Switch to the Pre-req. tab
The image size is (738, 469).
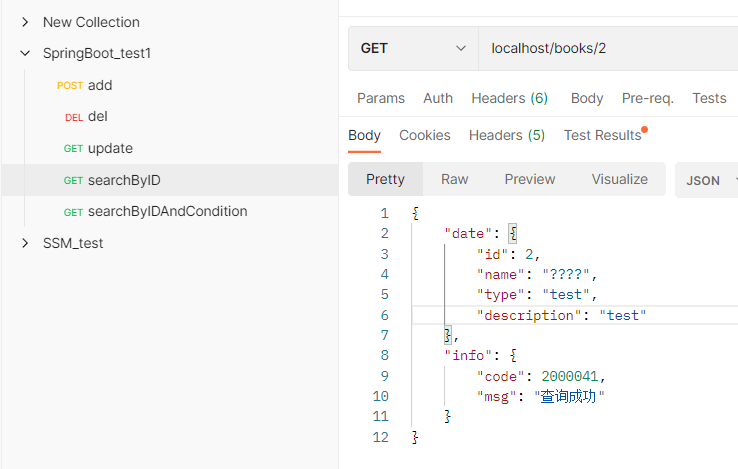pyautogui.click(x=647, y=98)
